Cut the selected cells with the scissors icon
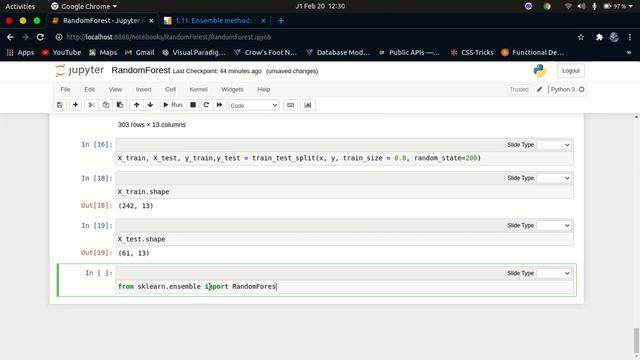This screenshot has height=360, width=640. (91, 105)
